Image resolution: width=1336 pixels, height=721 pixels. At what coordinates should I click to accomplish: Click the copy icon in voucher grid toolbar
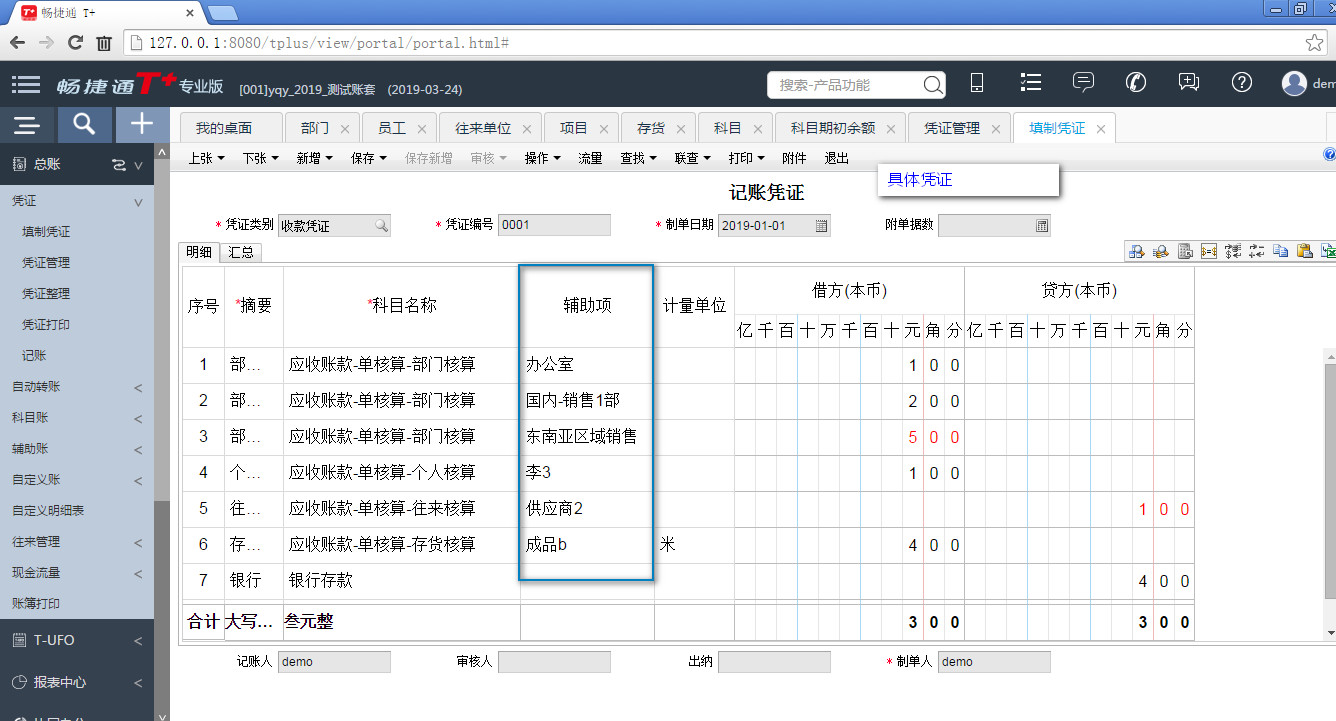tap(1281, 252)
